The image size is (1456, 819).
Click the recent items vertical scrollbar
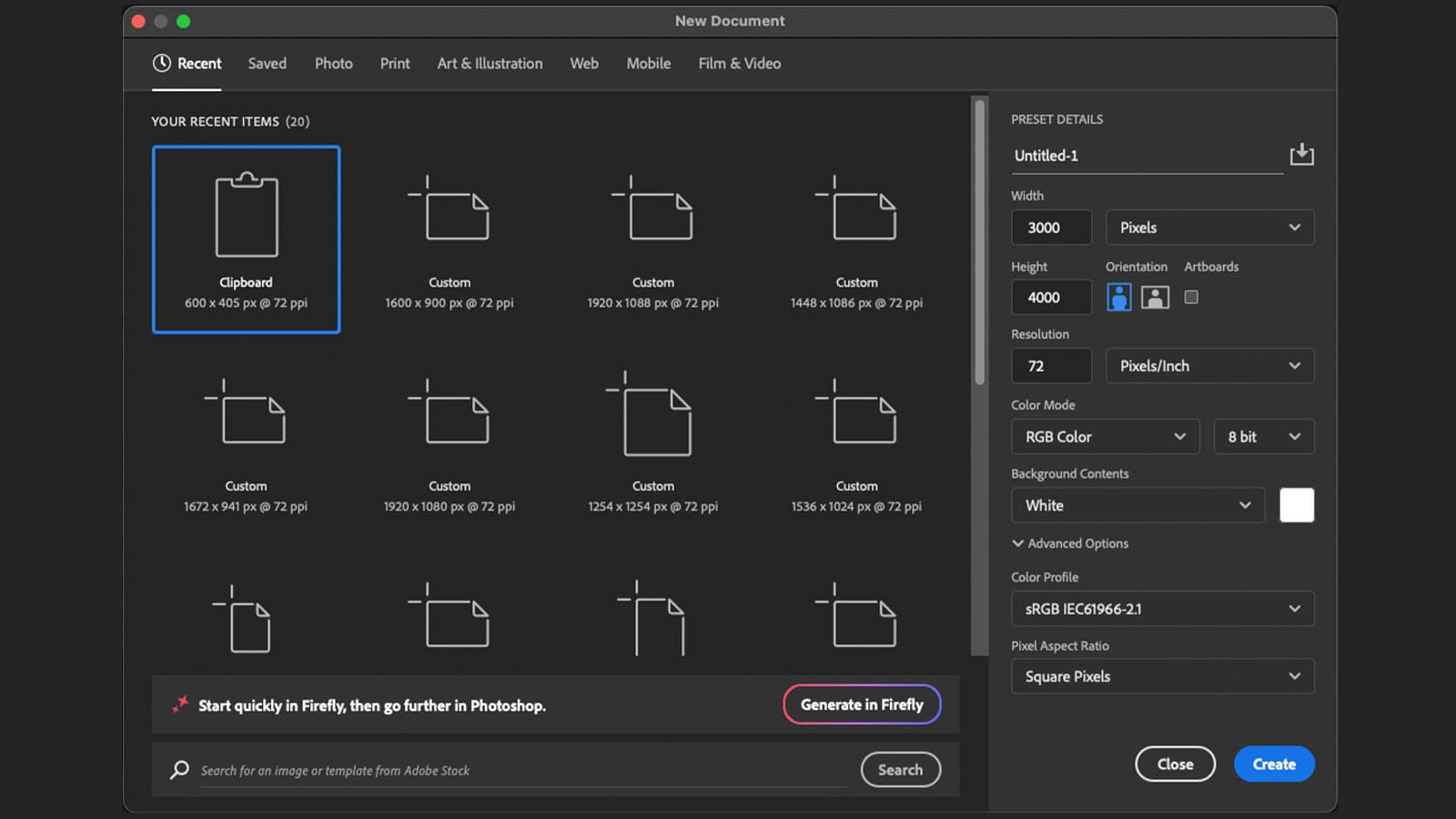980,242
